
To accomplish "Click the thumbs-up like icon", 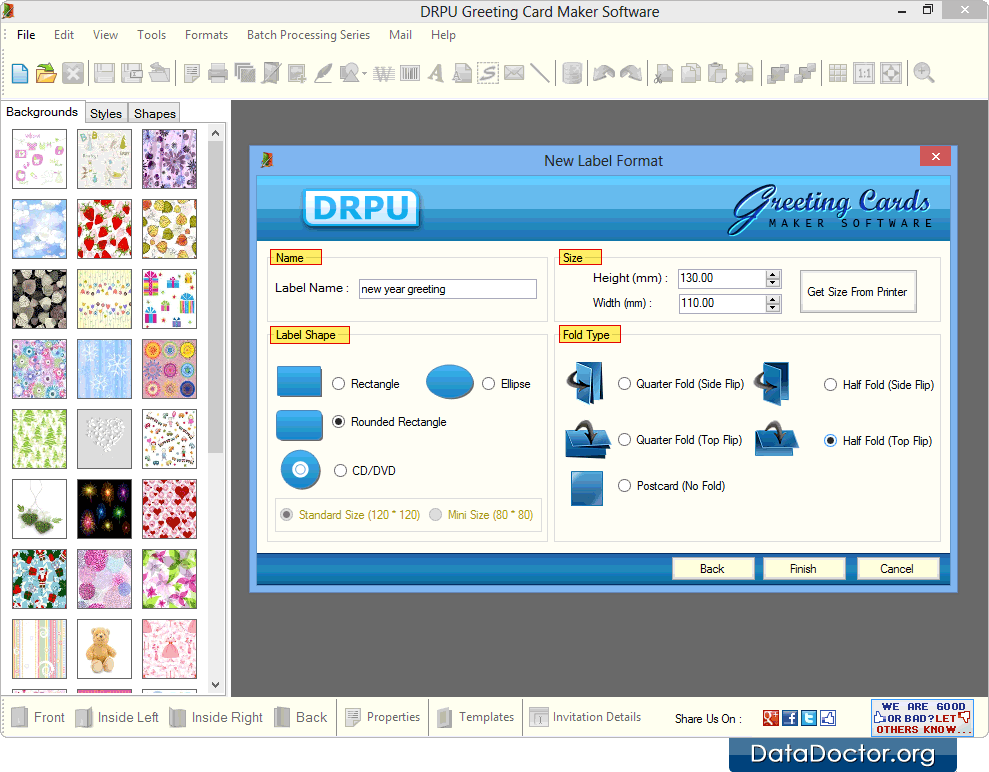I will (x=828, y=718).
